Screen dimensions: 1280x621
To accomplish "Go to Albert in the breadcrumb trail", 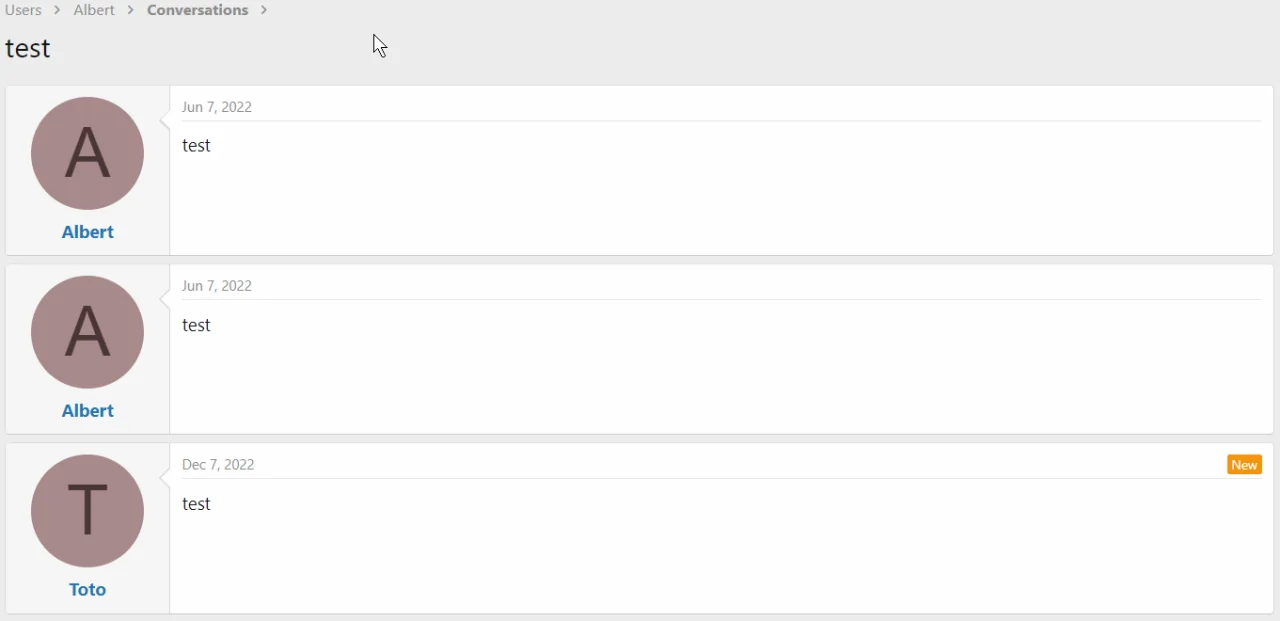I will point(94,10).
